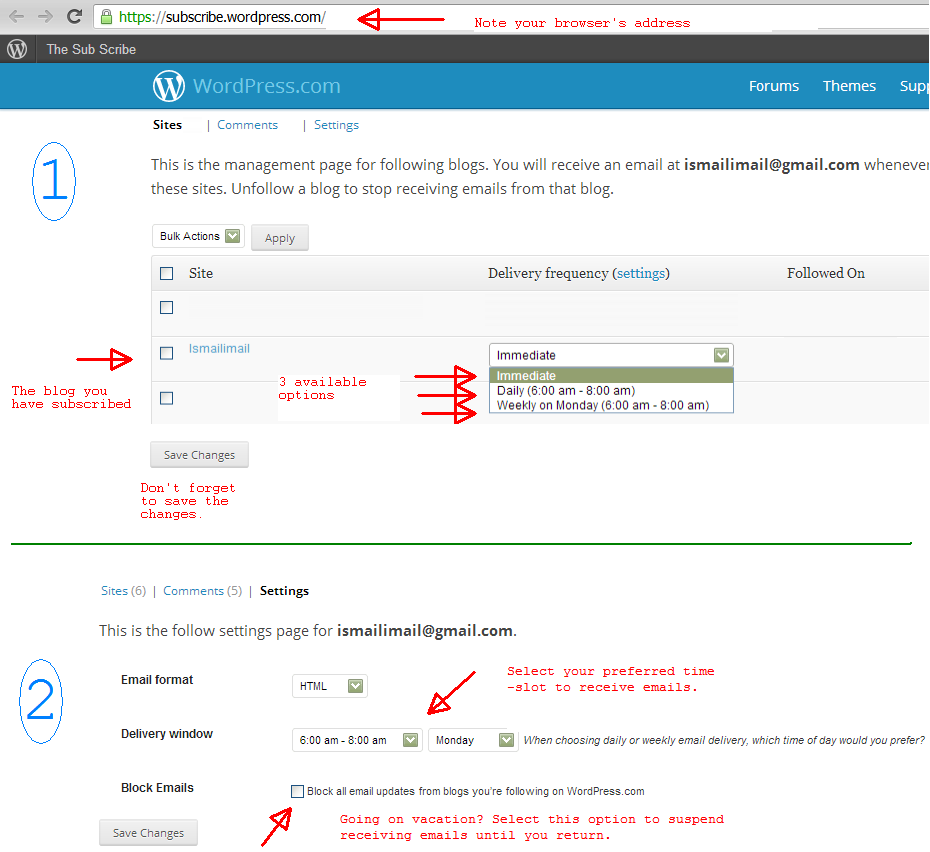This screenshot has width=930, height=852.
Task: Switch to the Comments tab at top
Action: coord(247,125)
